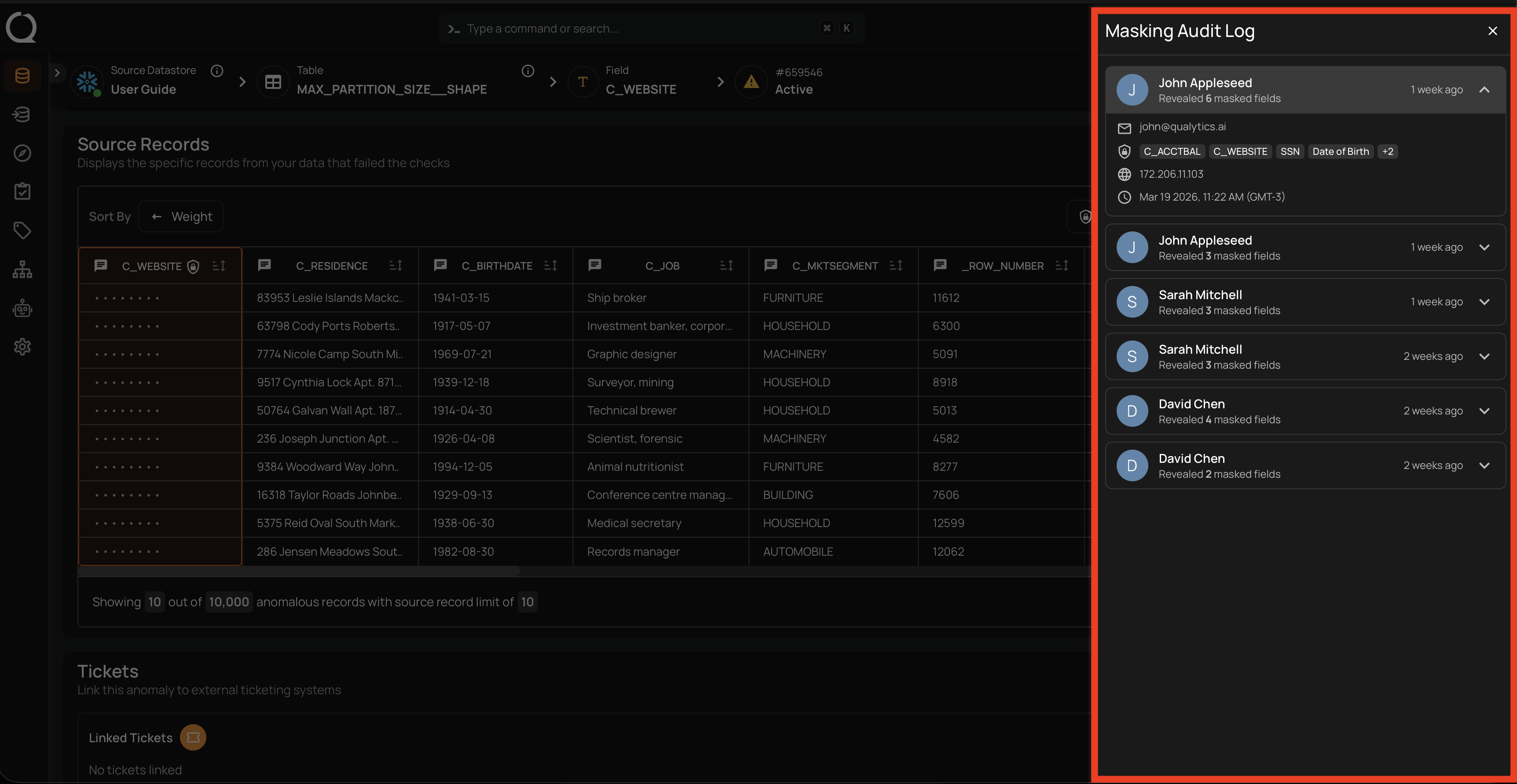Toggle masking on the C_WEBSITE column lock icon
1517x784 pixels.
(193, 266)
